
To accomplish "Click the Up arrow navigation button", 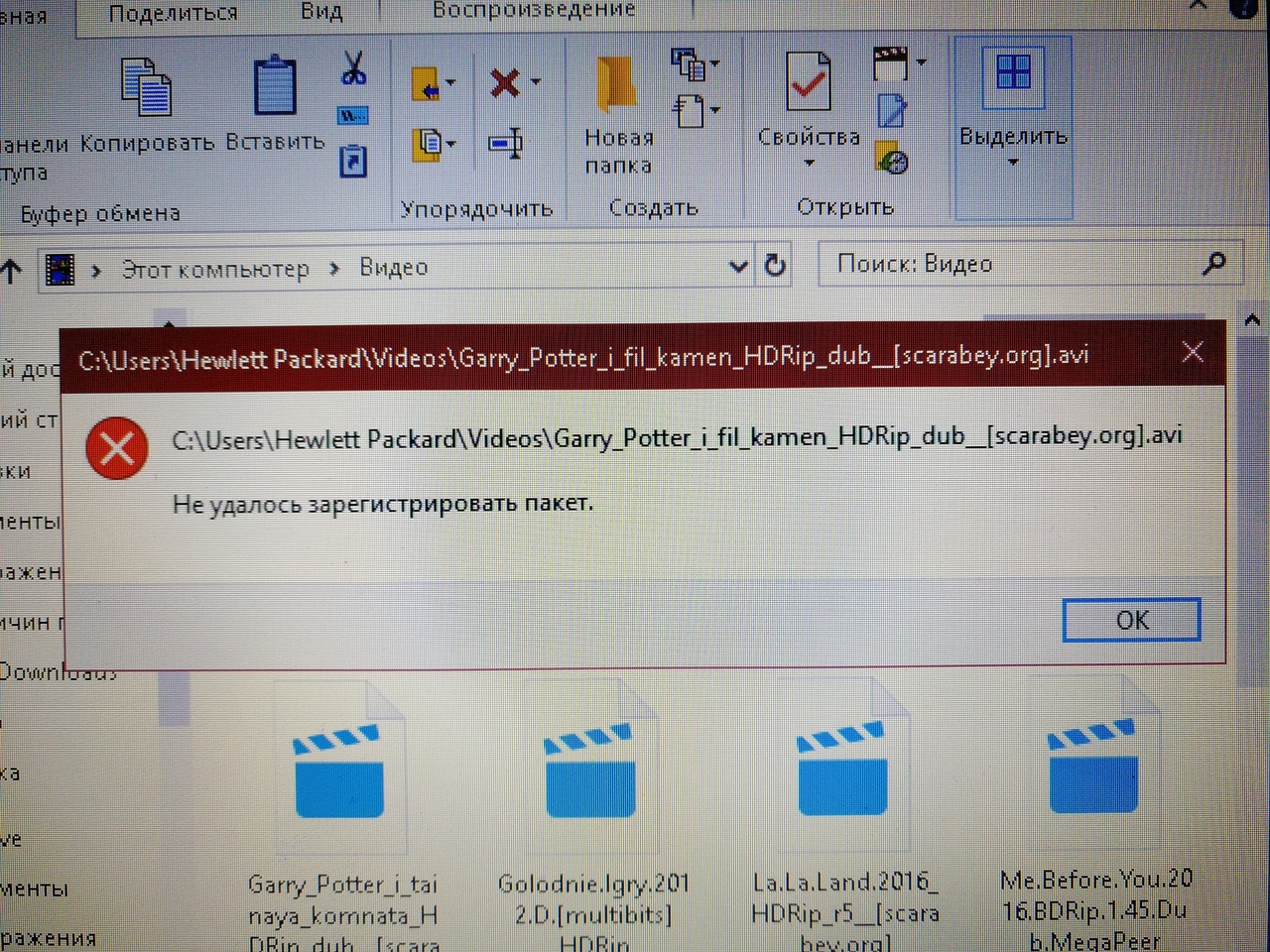I will point(11,271).
